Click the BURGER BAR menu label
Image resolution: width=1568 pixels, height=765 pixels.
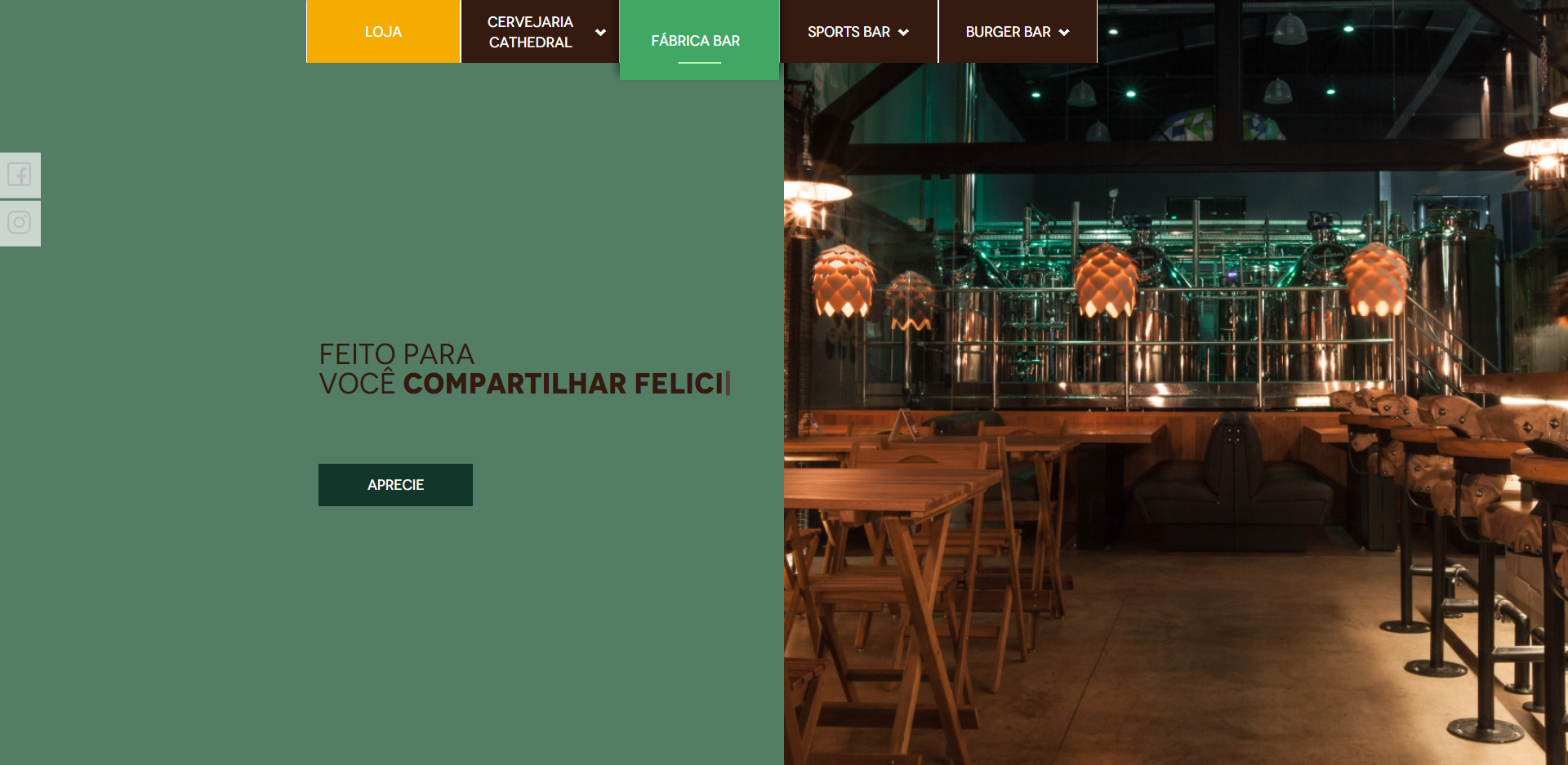click(x=1008, y=32)
